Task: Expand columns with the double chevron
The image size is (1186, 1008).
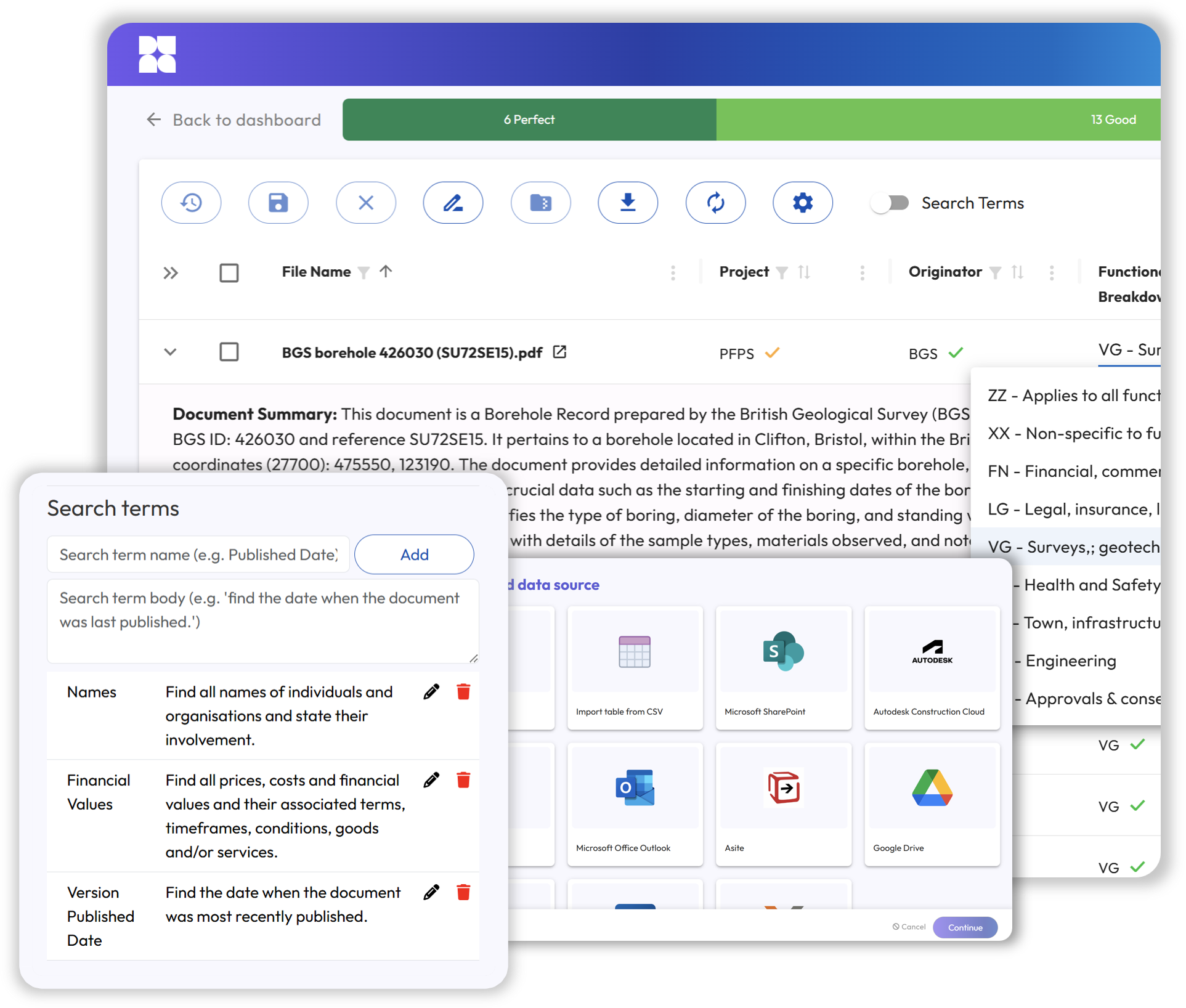Action: (171, 272)
